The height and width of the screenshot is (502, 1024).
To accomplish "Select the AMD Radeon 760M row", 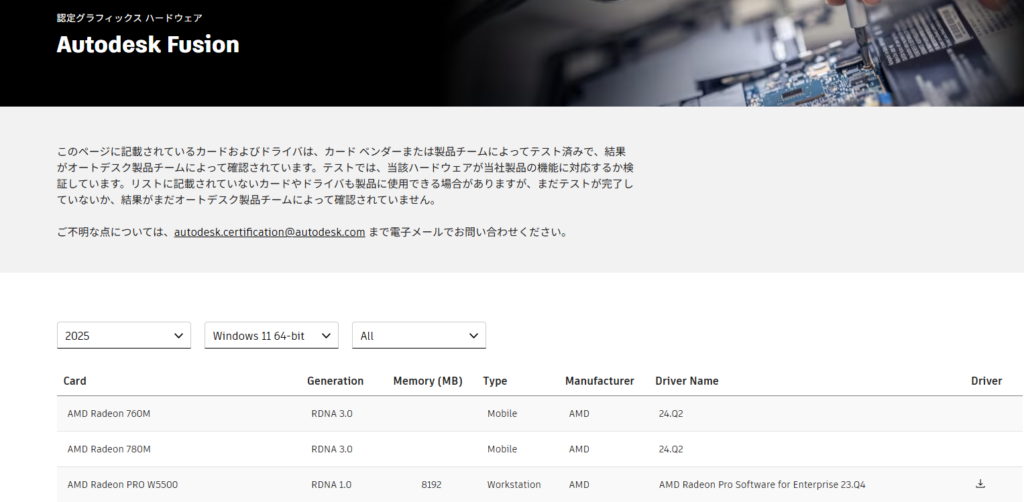I will [x=539, y=414].
